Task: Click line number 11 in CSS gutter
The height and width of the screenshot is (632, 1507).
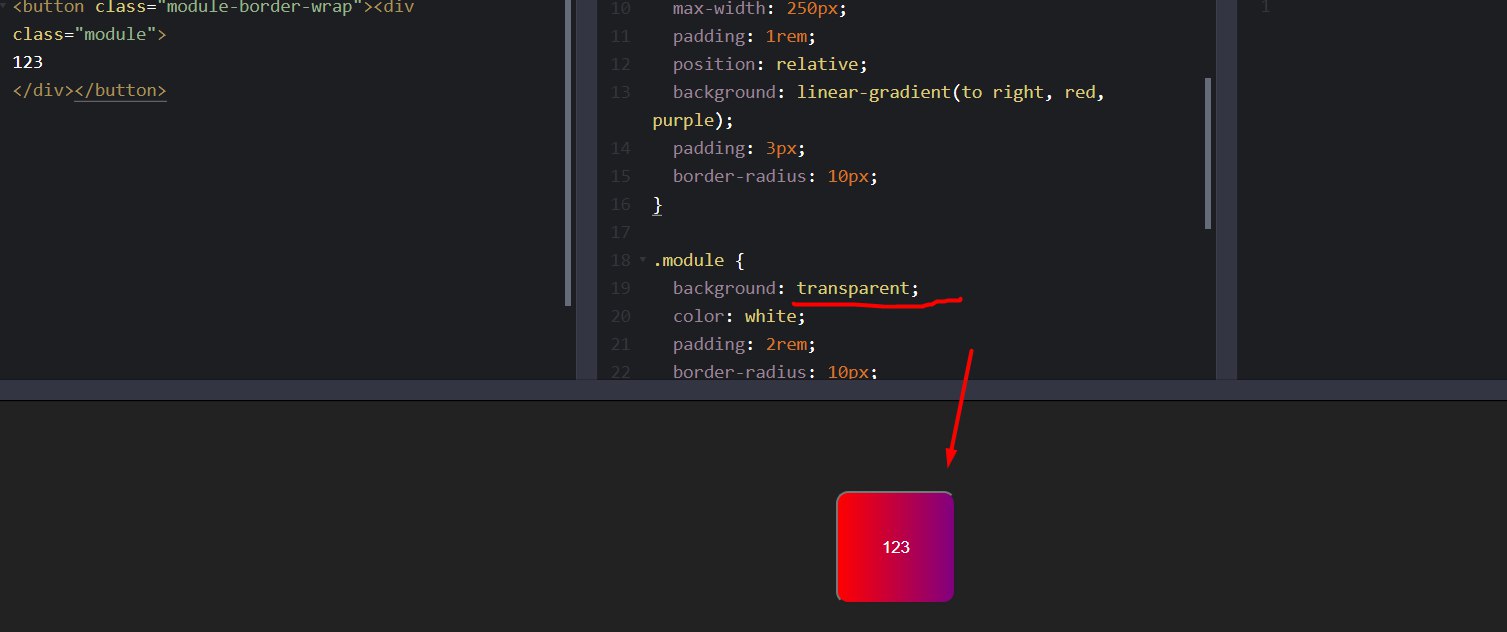Action: point(620,36)
